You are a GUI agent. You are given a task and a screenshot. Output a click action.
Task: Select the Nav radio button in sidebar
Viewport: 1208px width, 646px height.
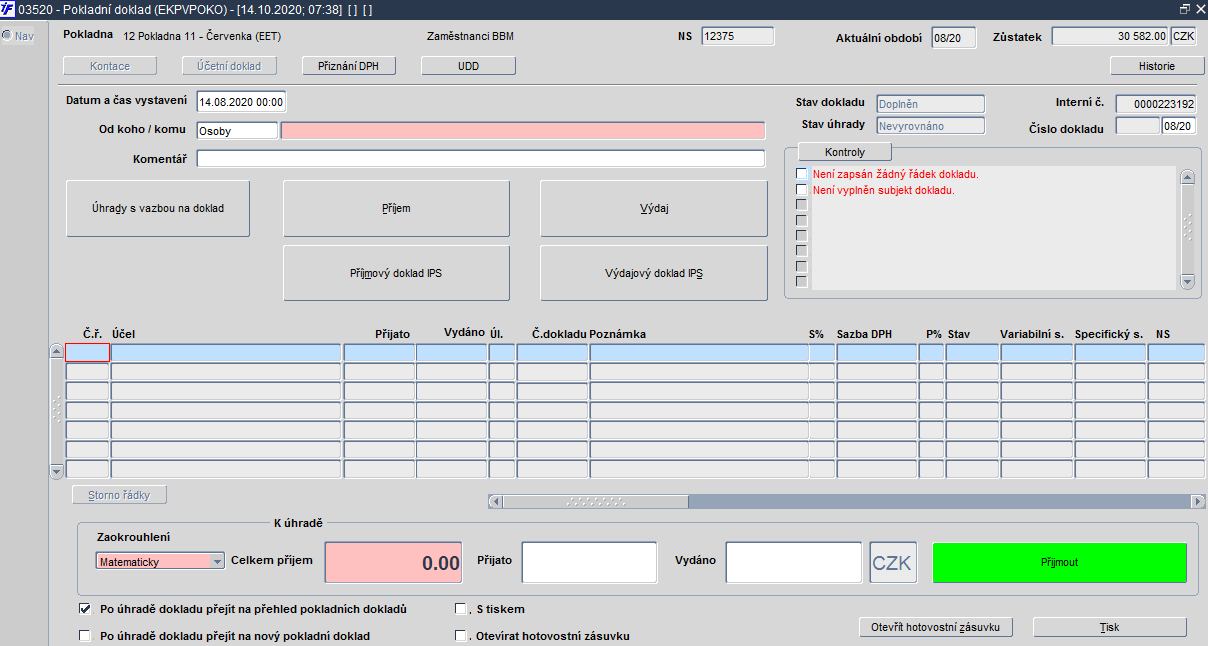point(7,36)
